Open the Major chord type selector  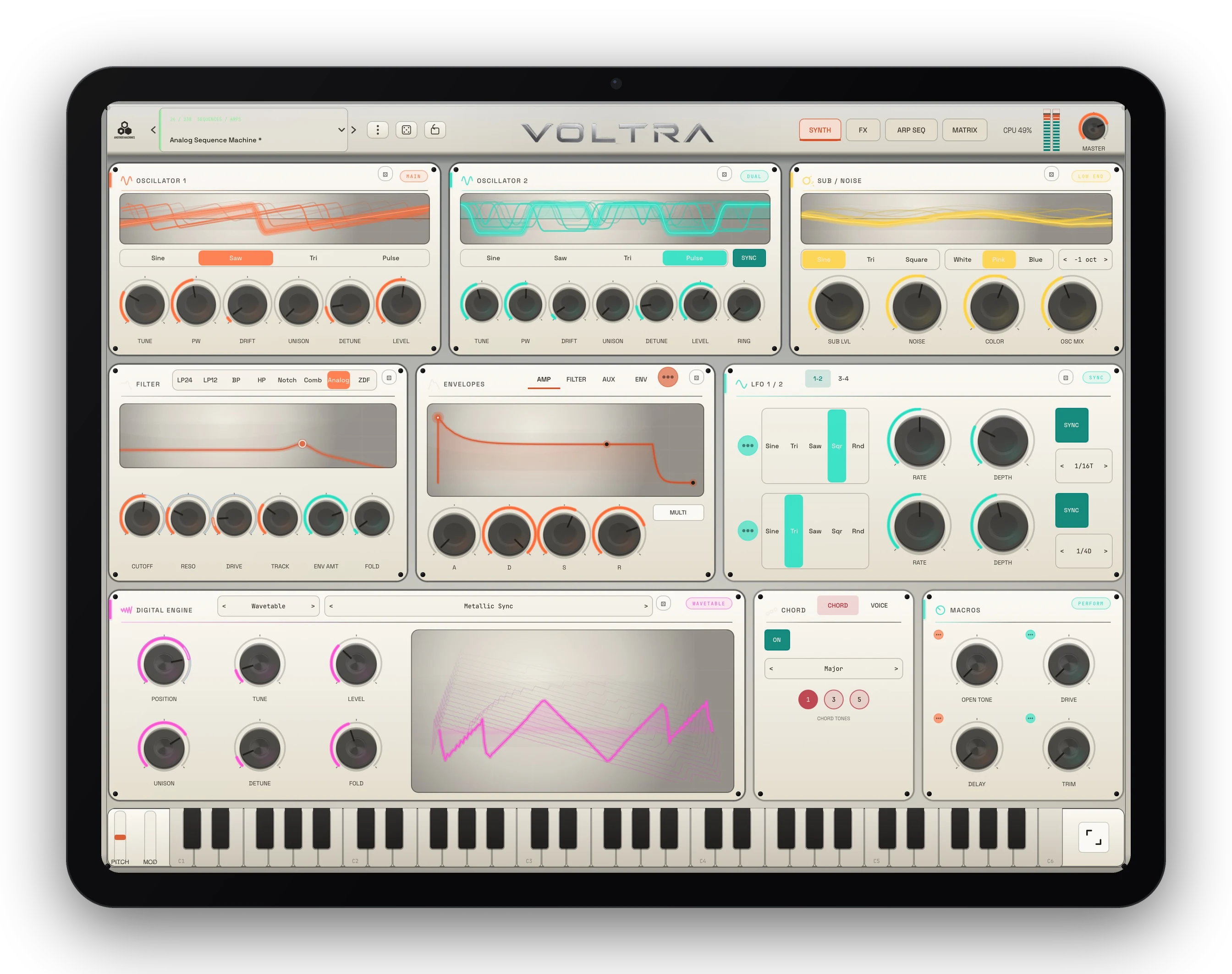pyautogui.click(x=833, y=668)
